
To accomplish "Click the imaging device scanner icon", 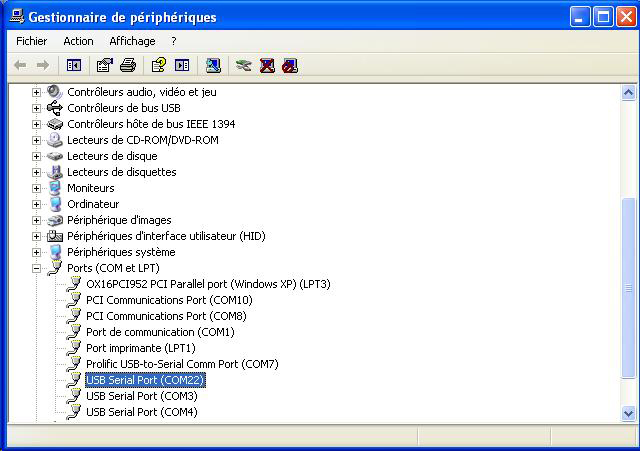I will click(x=55, y=220).
